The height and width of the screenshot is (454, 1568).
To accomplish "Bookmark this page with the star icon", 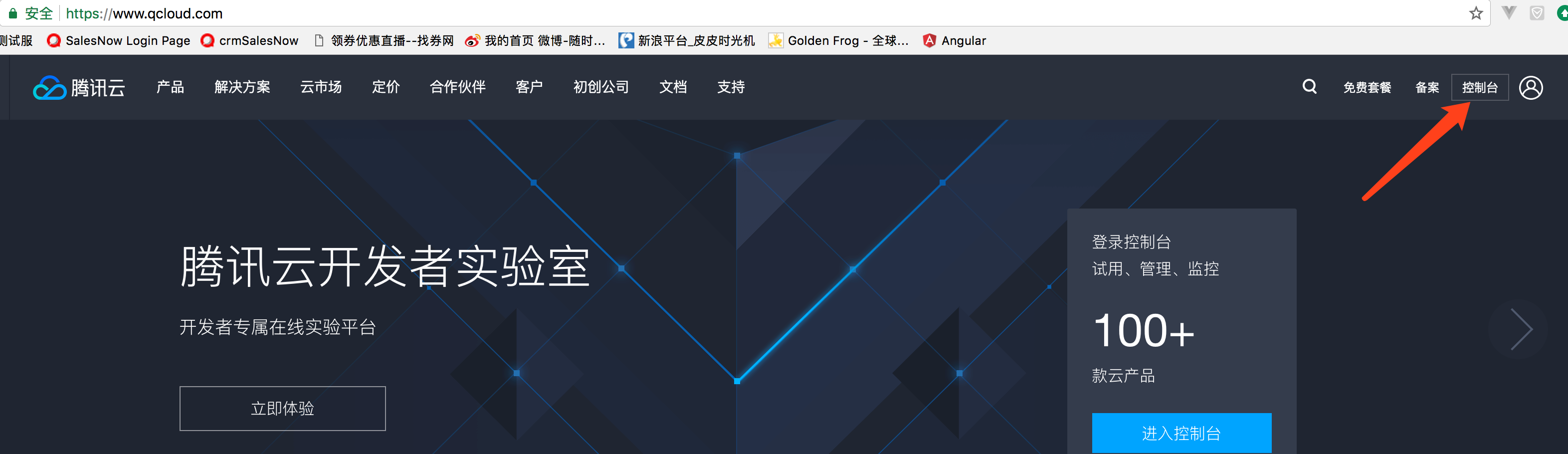I will point(1475,13).
